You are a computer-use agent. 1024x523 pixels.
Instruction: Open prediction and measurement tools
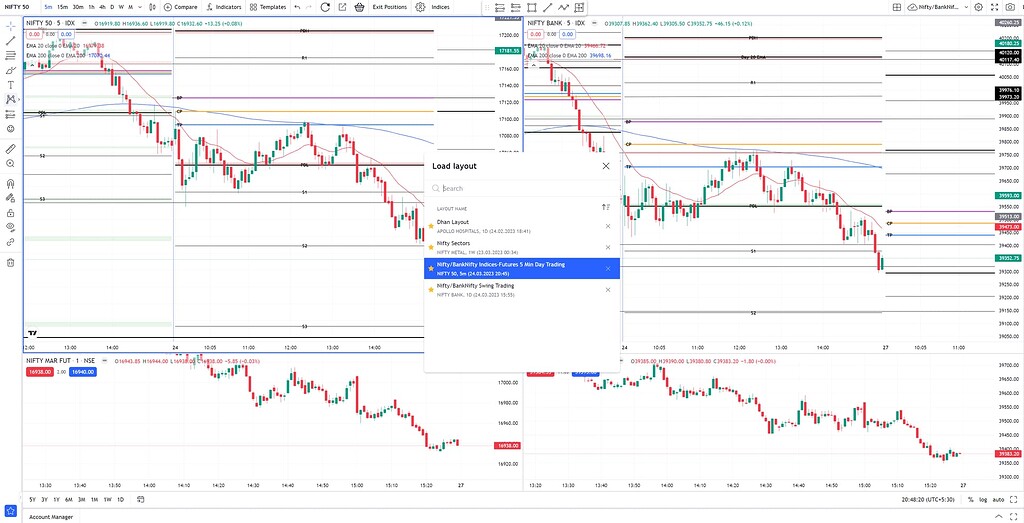10,114
